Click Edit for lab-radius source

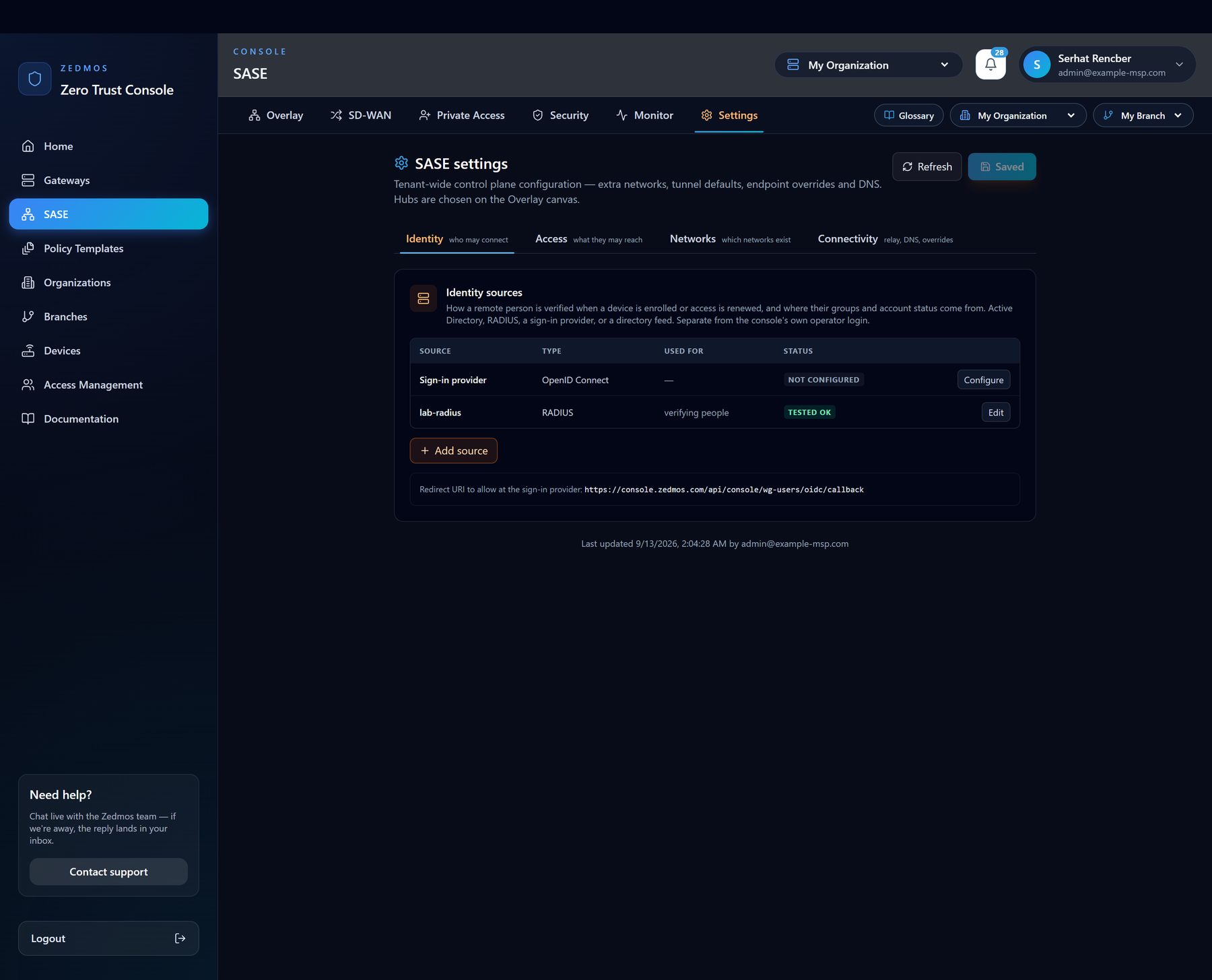tap(996, 412)
